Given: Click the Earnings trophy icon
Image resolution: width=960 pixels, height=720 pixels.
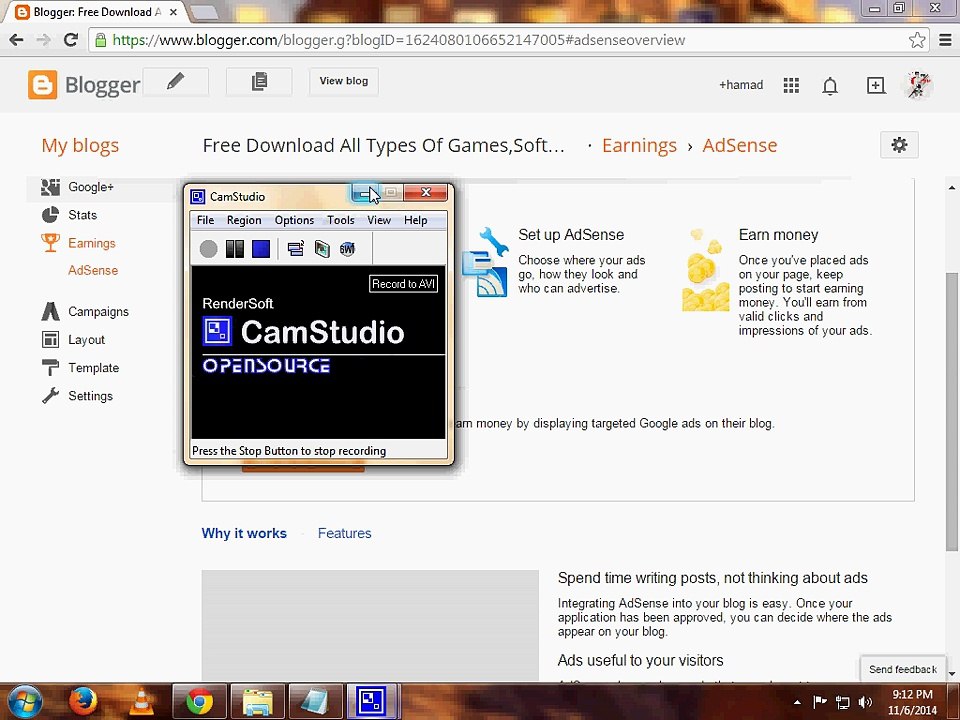Looking at the screenshot, I should (x=50, y=243).
